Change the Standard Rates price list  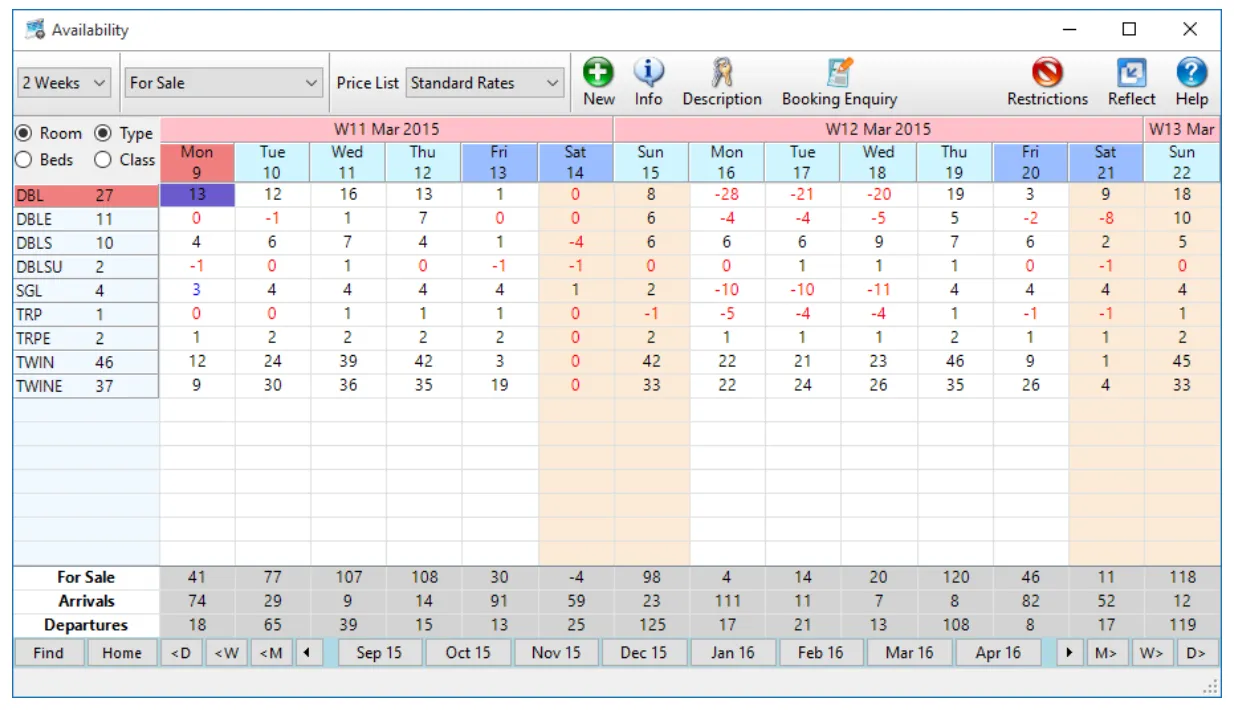pos(485,83)
